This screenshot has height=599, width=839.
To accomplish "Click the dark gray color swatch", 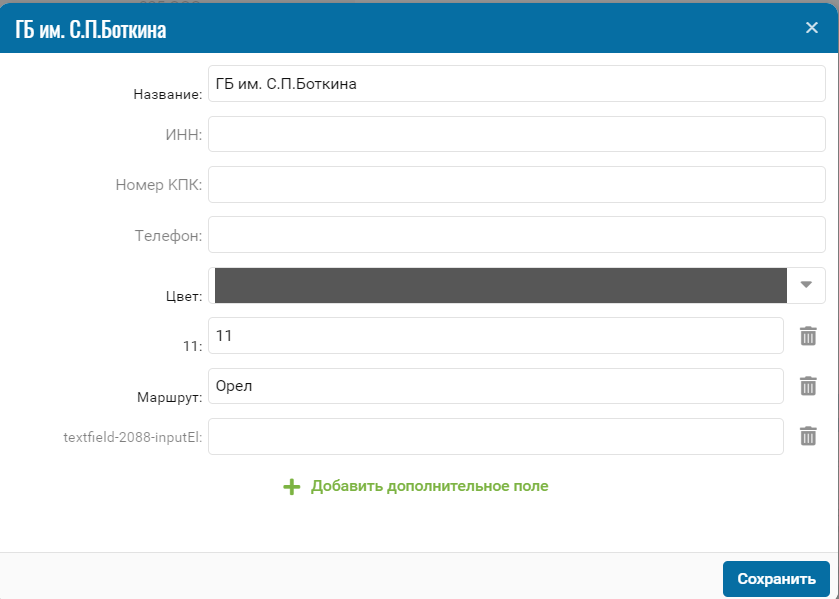I will pyautogui.click(x=498, y=285).
